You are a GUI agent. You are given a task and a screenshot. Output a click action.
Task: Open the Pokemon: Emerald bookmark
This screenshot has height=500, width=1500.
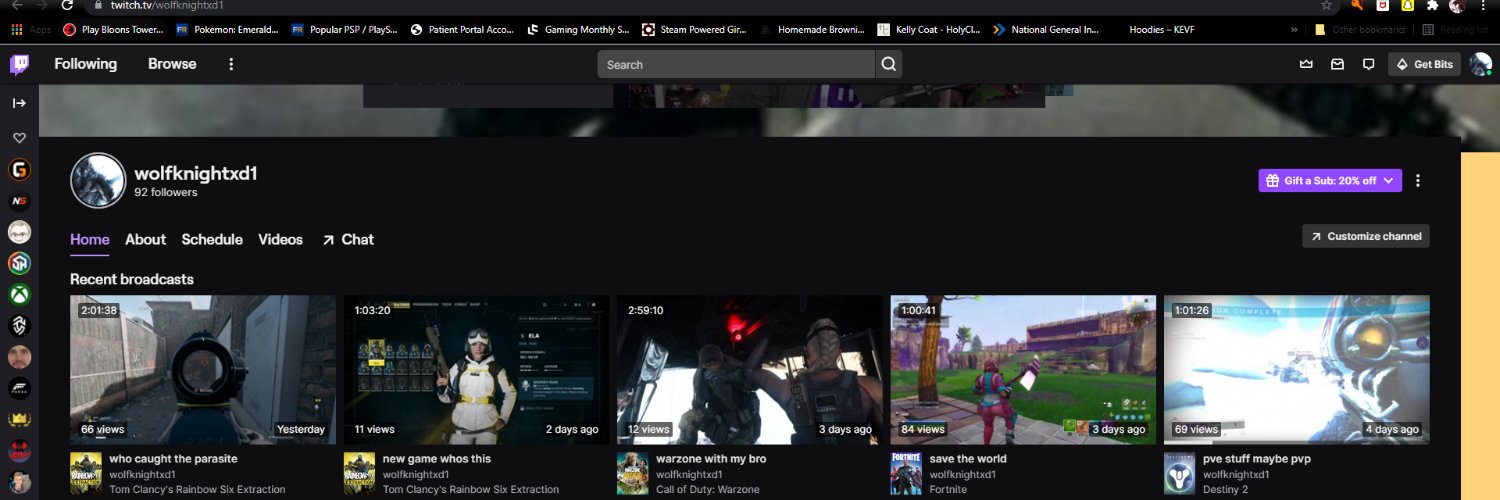[x=226, y=30]
